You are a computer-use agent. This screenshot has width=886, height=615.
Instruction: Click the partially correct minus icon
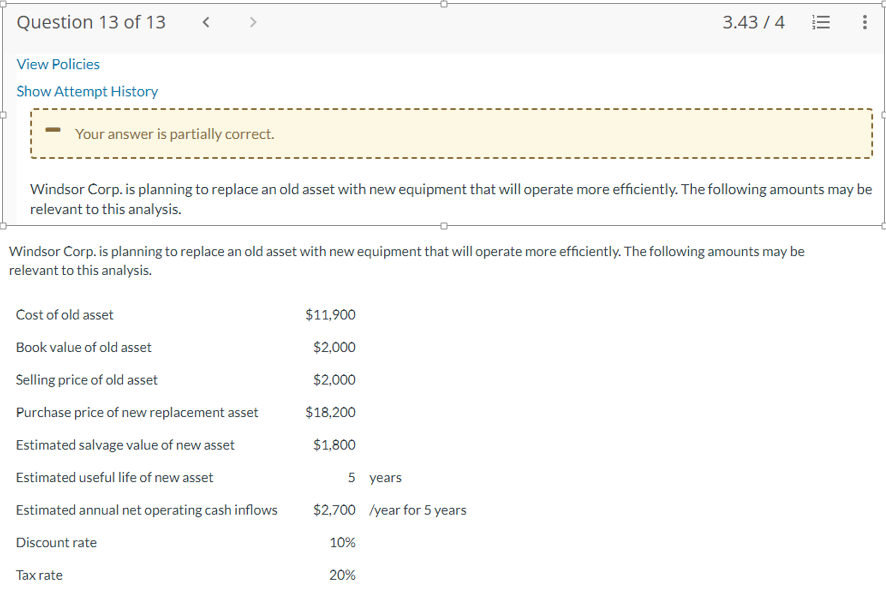point(53,130)
